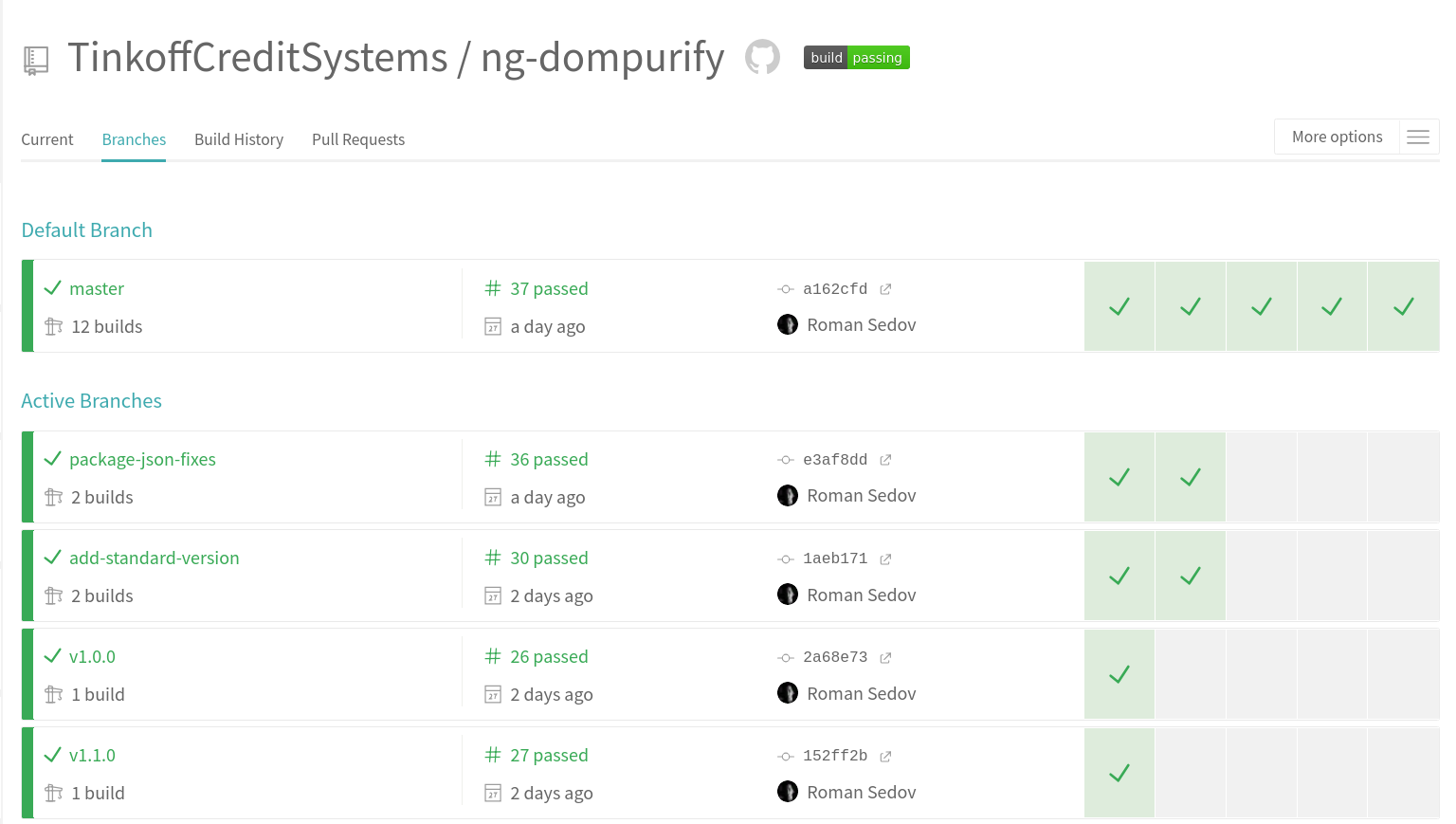The image size is (1456, 824).
Task: Open the TinkoffCreditSystems owner link
Action: pyautogui.click(x=258, y=57)
